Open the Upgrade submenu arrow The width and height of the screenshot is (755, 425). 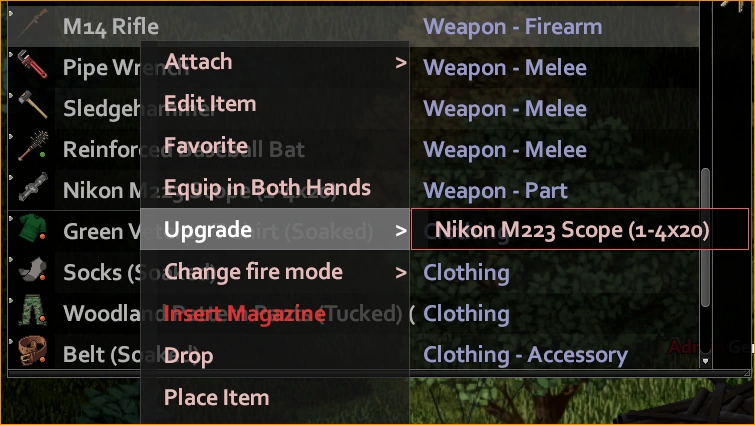click(401, 231)
